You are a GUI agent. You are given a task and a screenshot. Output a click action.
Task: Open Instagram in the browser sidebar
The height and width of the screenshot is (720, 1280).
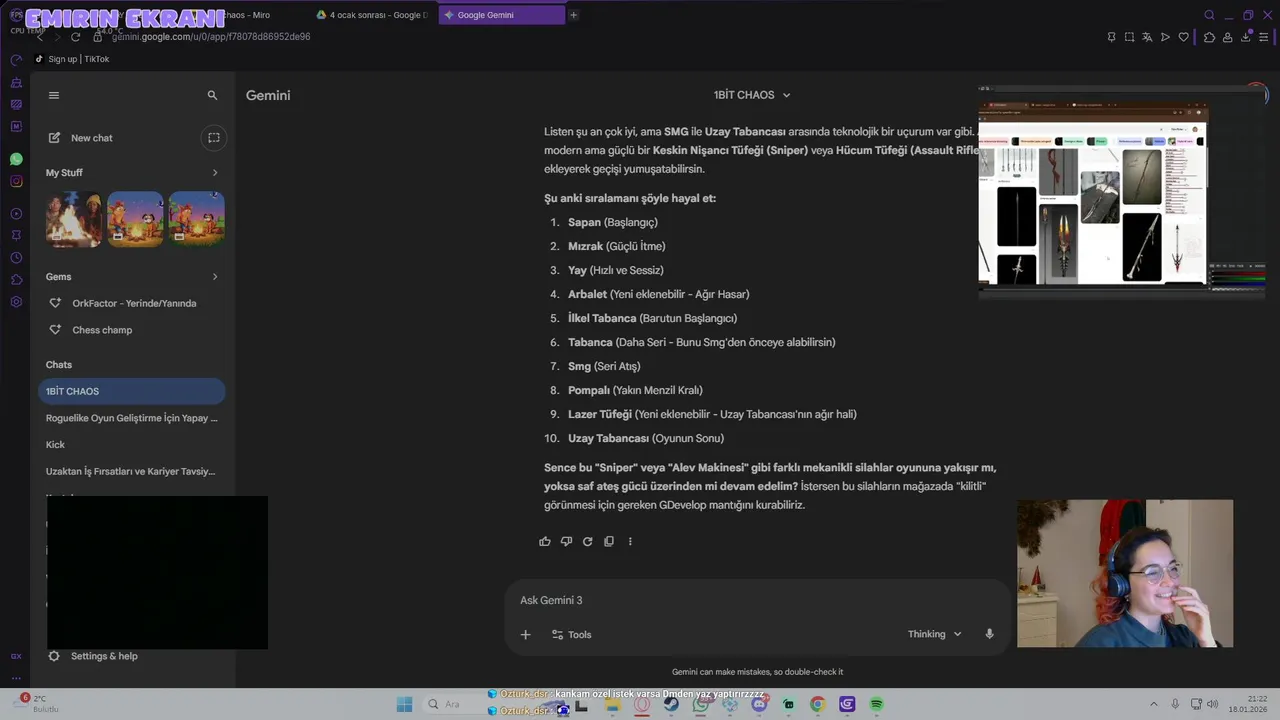[x=16, y=181]
